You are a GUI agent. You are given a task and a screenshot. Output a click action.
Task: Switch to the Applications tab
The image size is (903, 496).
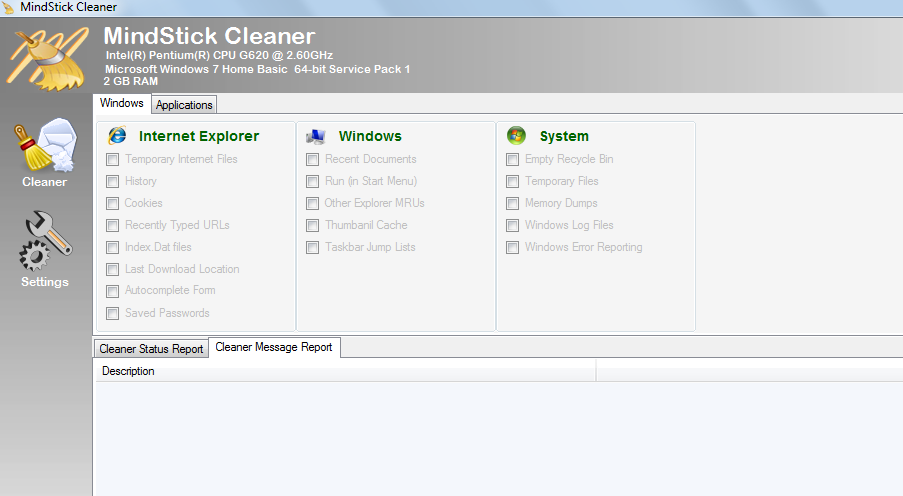(184, 105)
